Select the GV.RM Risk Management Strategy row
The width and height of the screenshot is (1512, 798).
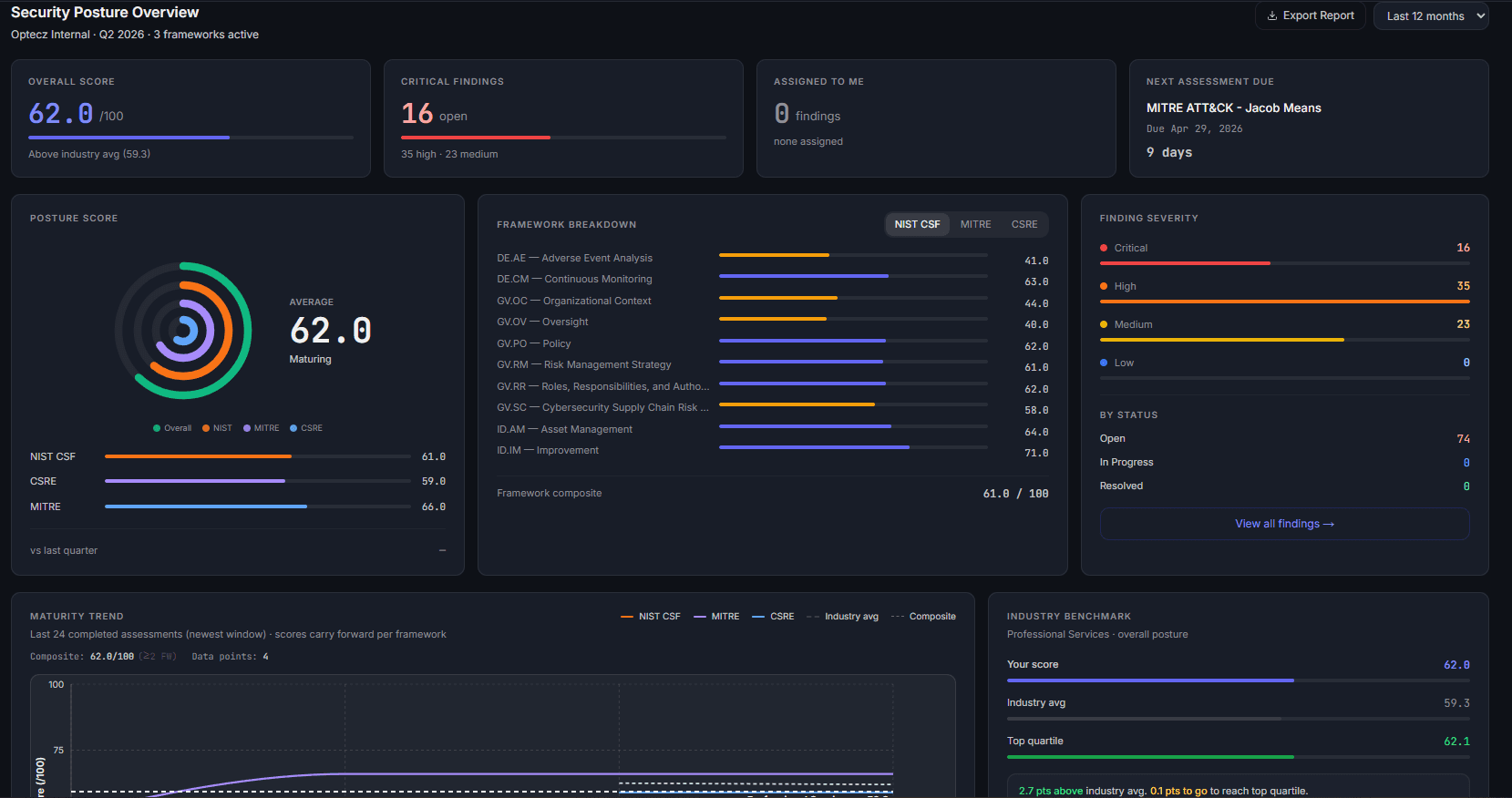(x=773, y=365)
